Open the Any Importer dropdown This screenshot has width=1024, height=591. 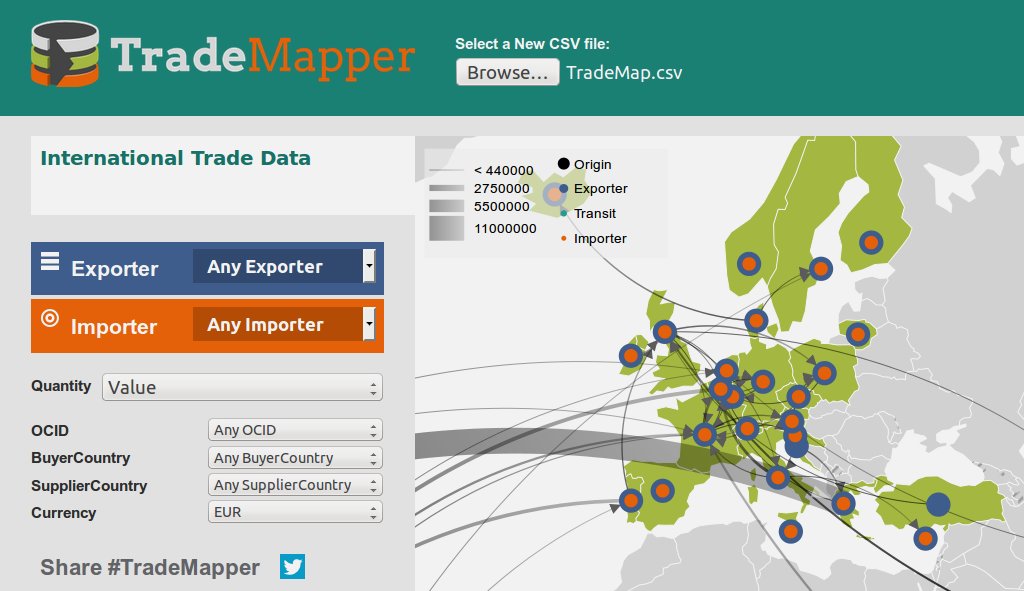[x=284, y=325]
